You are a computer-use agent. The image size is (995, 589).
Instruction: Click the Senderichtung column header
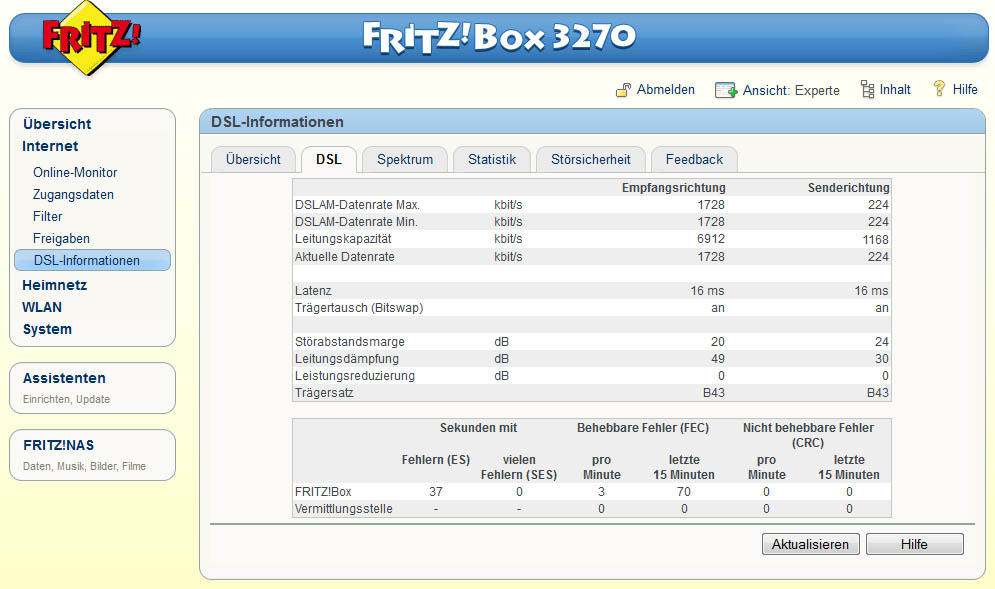tap(848, 188)
